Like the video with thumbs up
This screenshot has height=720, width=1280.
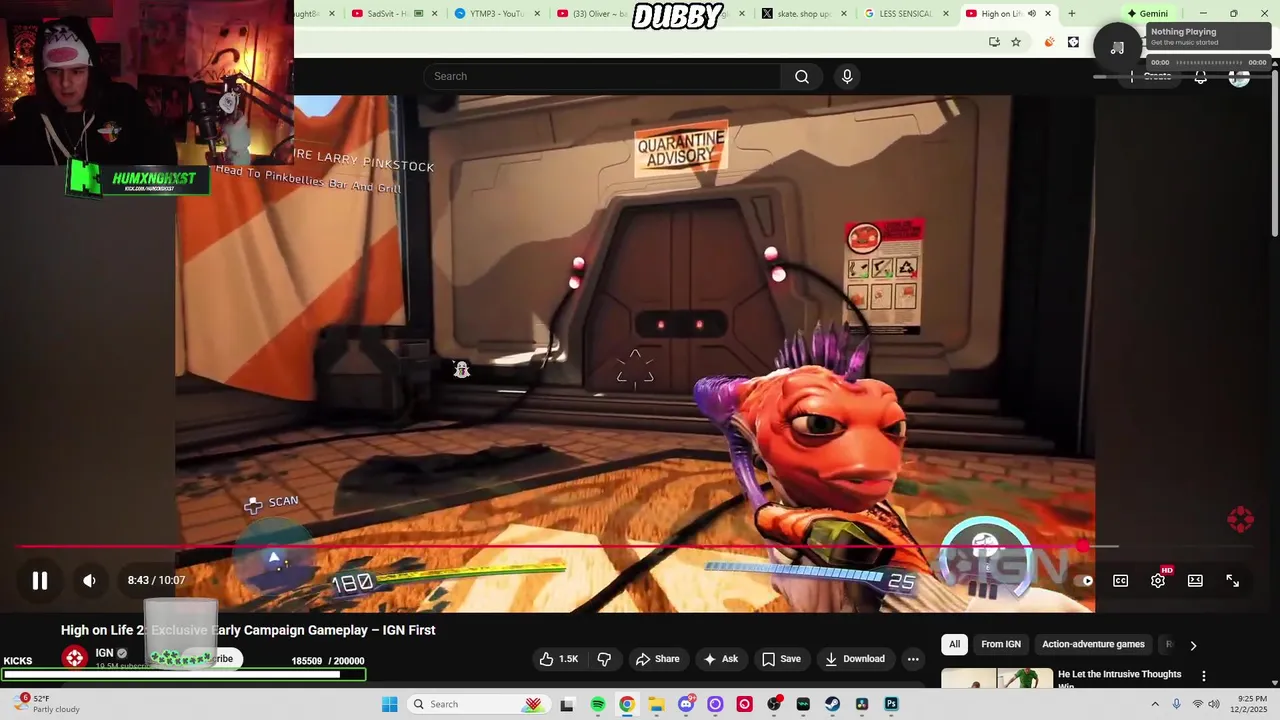click(x=559, y=659)
